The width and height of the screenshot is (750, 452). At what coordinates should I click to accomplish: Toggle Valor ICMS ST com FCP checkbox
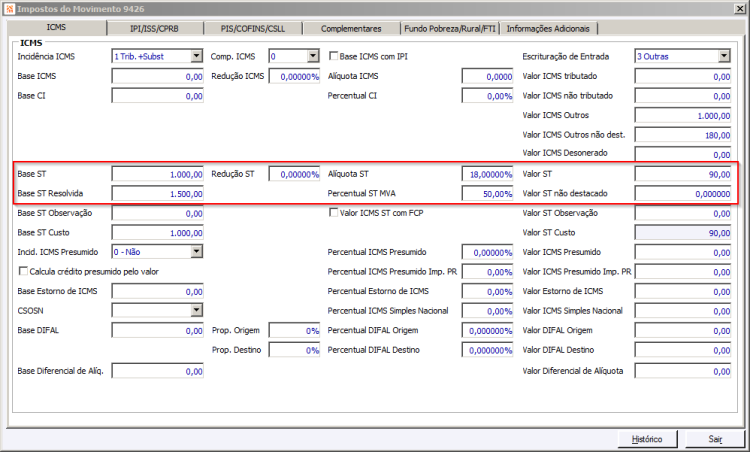(x=333, y=212)
